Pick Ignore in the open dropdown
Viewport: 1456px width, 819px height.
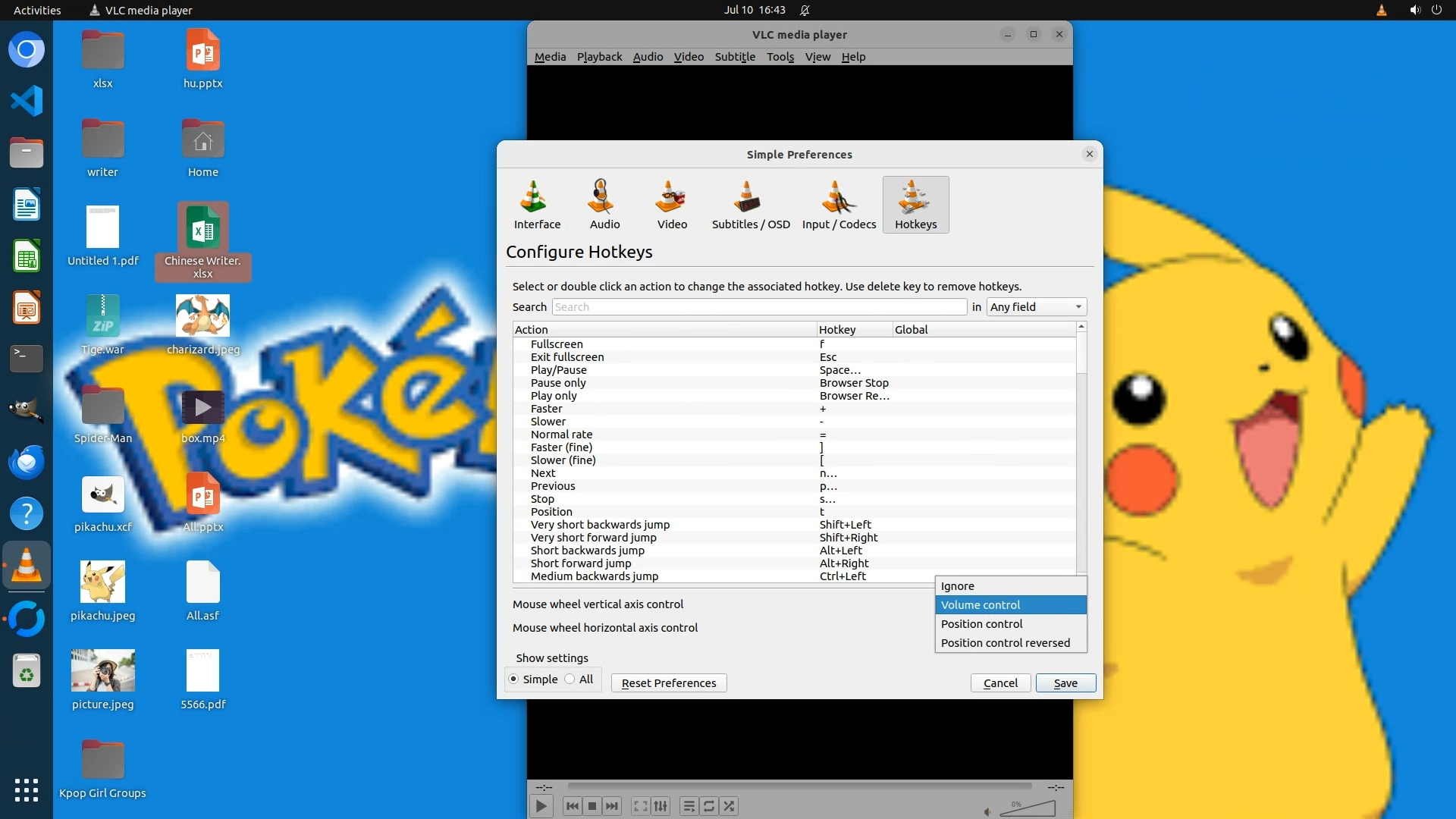click(957, 585)
